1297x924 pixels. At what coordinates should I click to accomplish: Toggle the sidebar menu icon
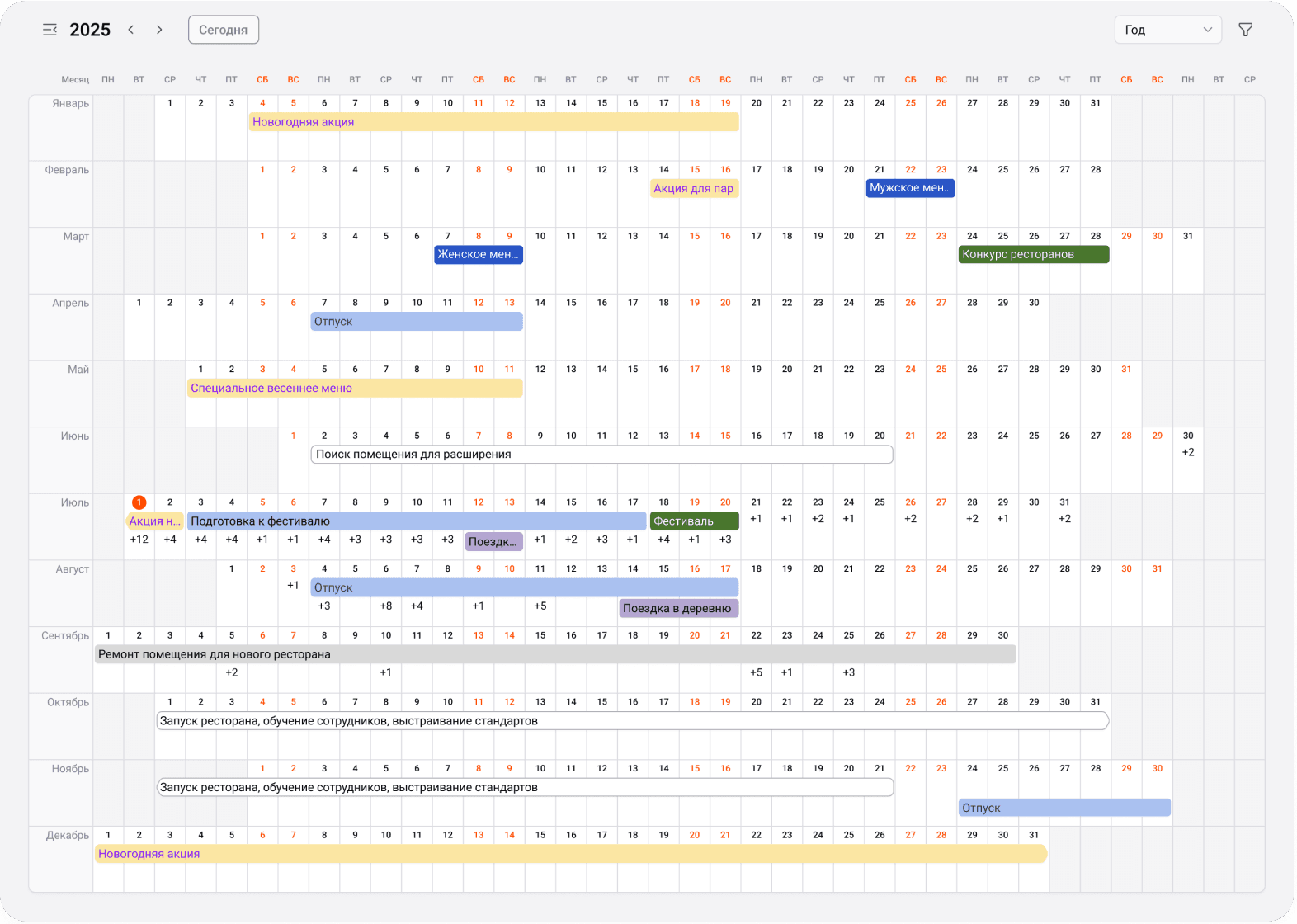tap(50, 30)
